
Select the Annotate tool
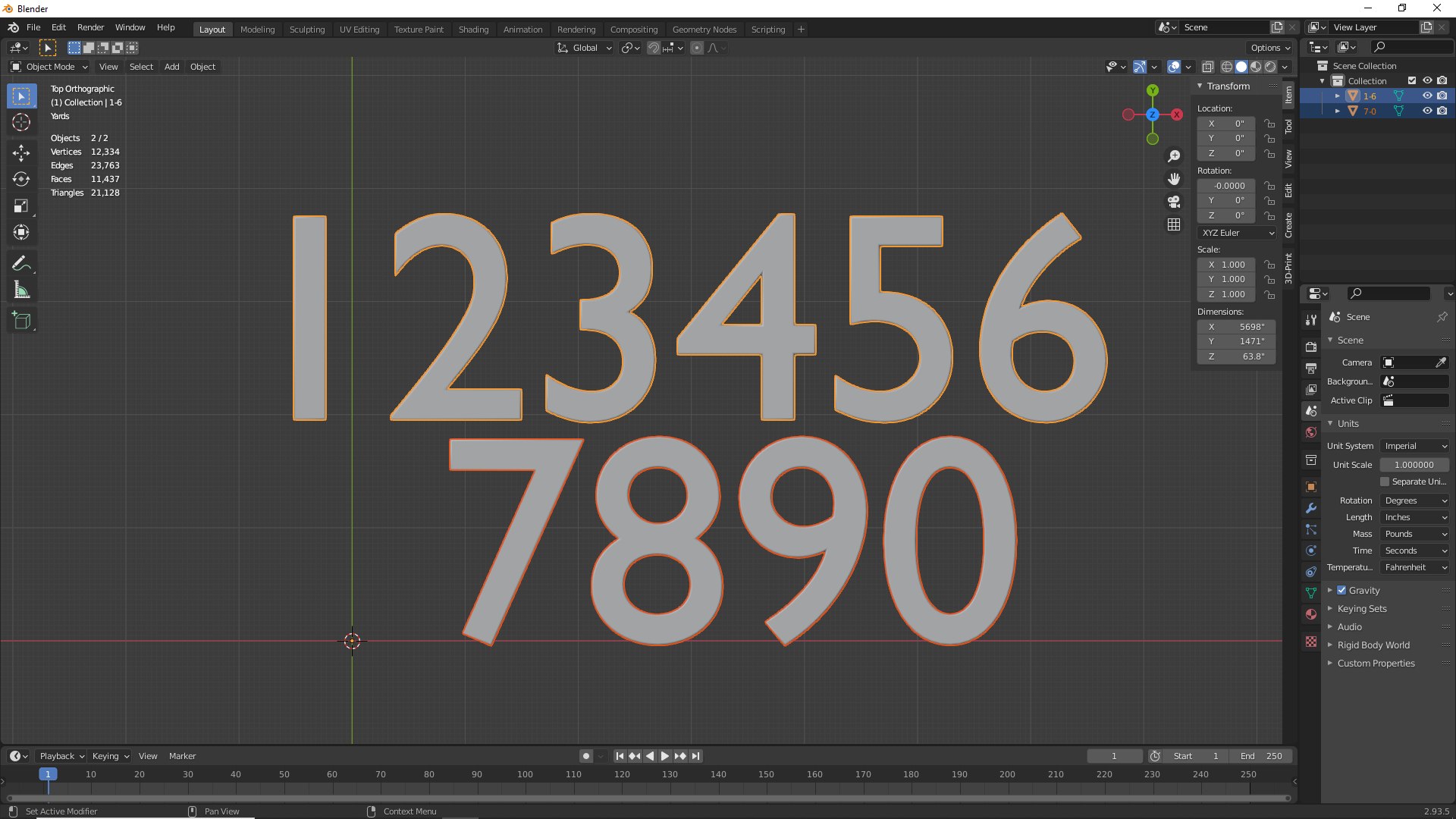pyautogui.click(x=21, y=263)
